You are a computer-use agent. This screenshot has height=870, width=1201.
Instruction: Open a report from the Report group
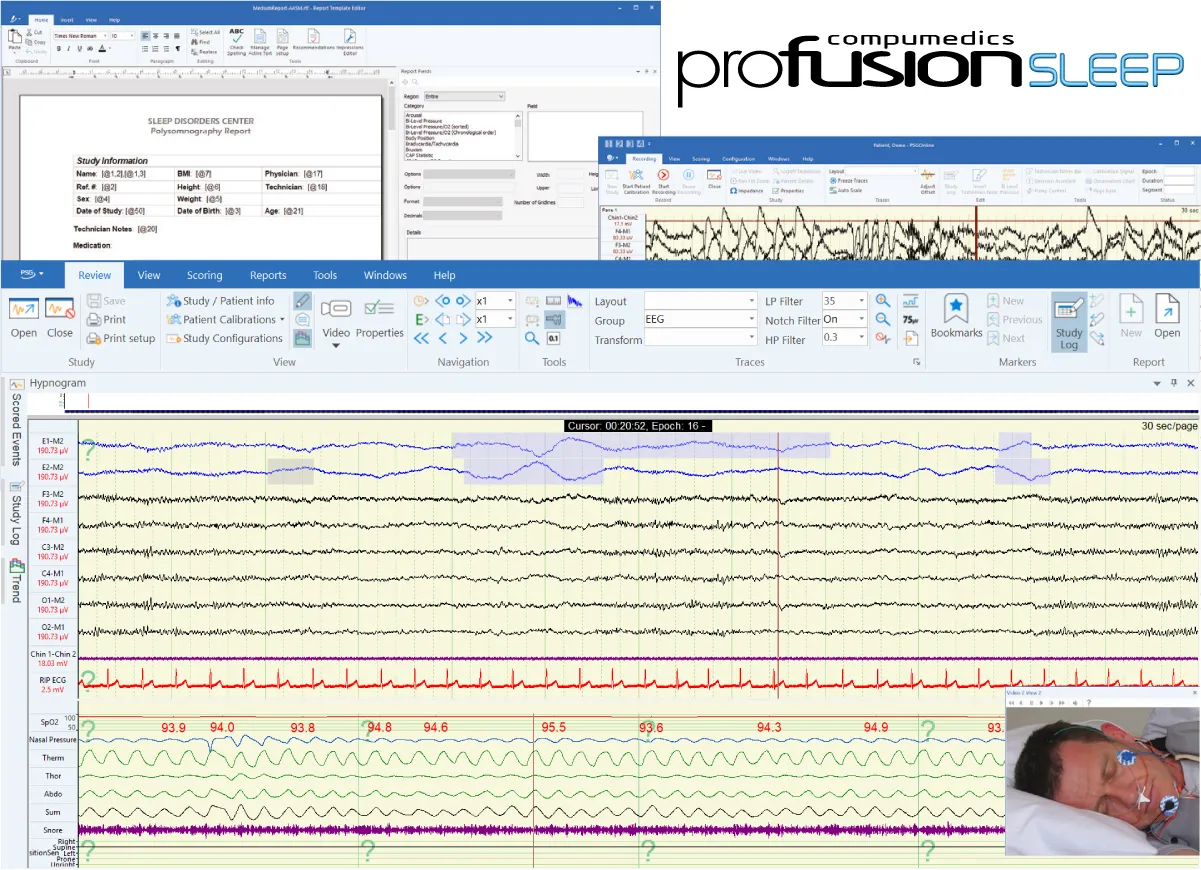point(1167,316)
